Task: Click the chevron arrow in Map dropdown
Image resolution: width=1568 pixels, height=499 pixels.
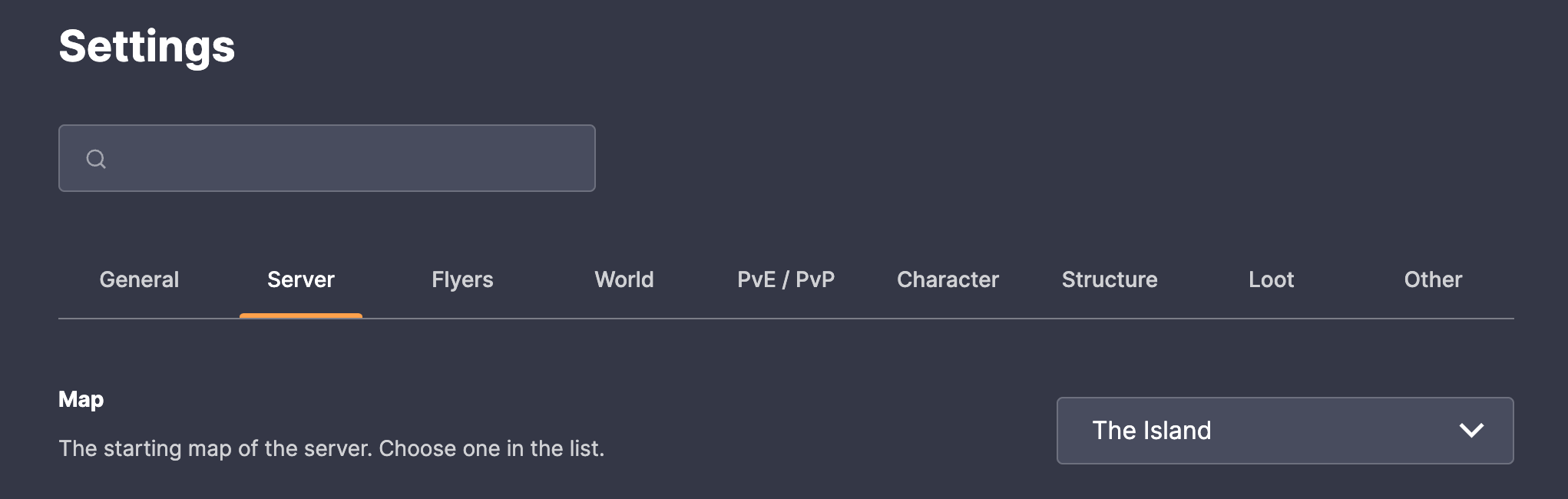Action: (1471, 431)
